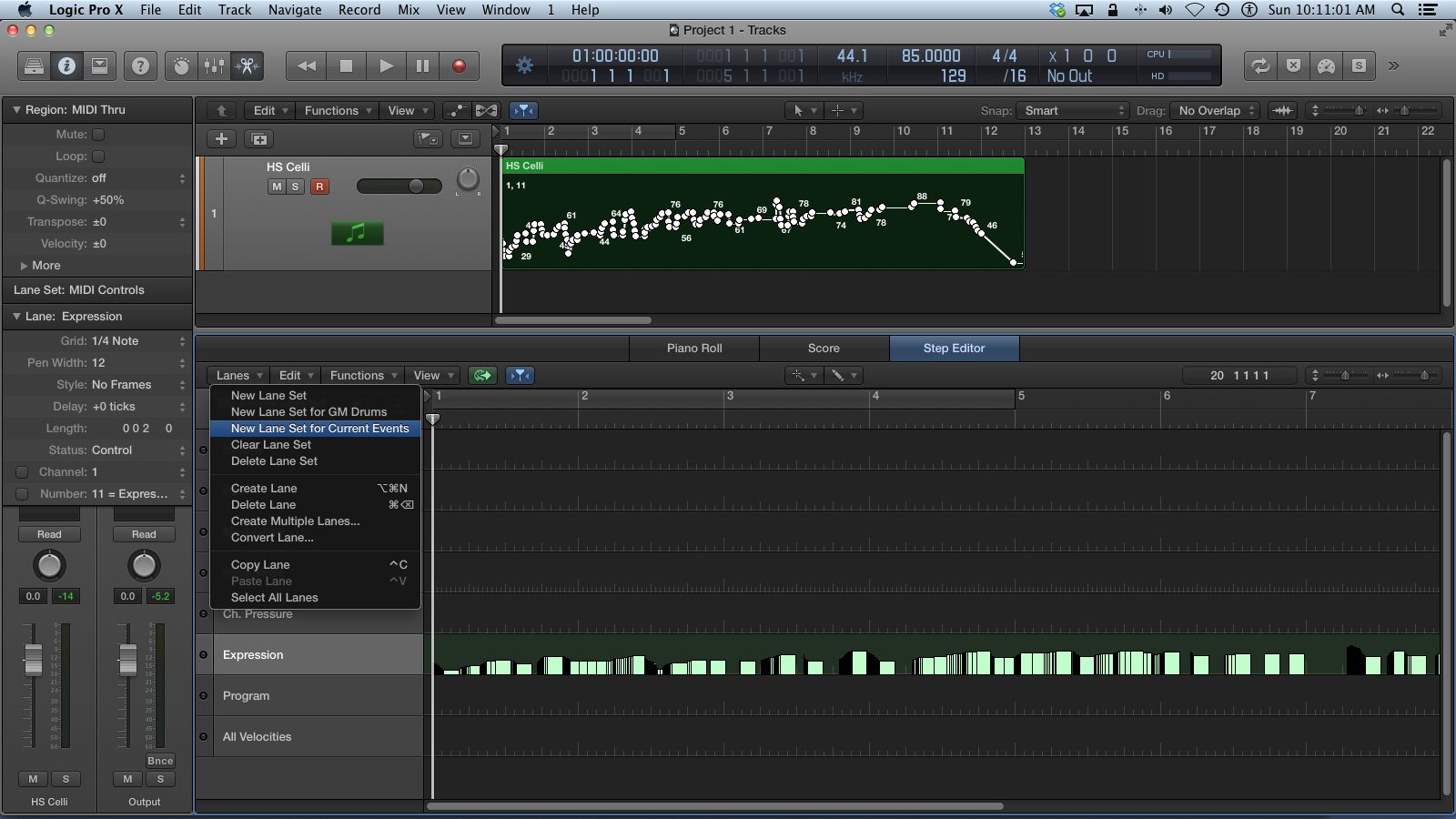Rewind the playhead
Screen dimensions: 1456x819
[307, 66]
